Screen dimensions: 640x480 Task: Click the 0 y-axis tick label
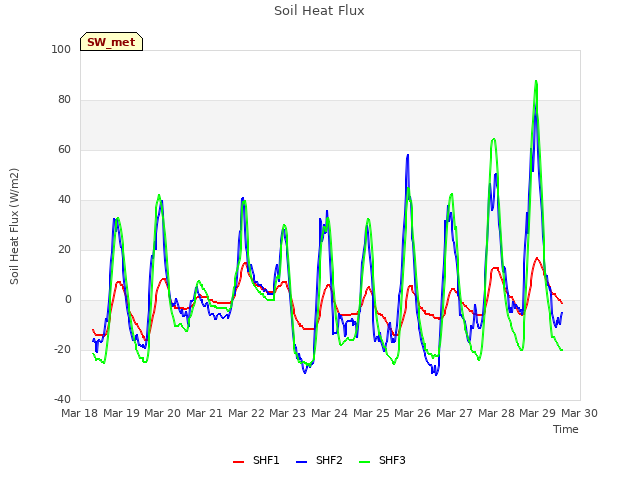[x=68, y=300]
